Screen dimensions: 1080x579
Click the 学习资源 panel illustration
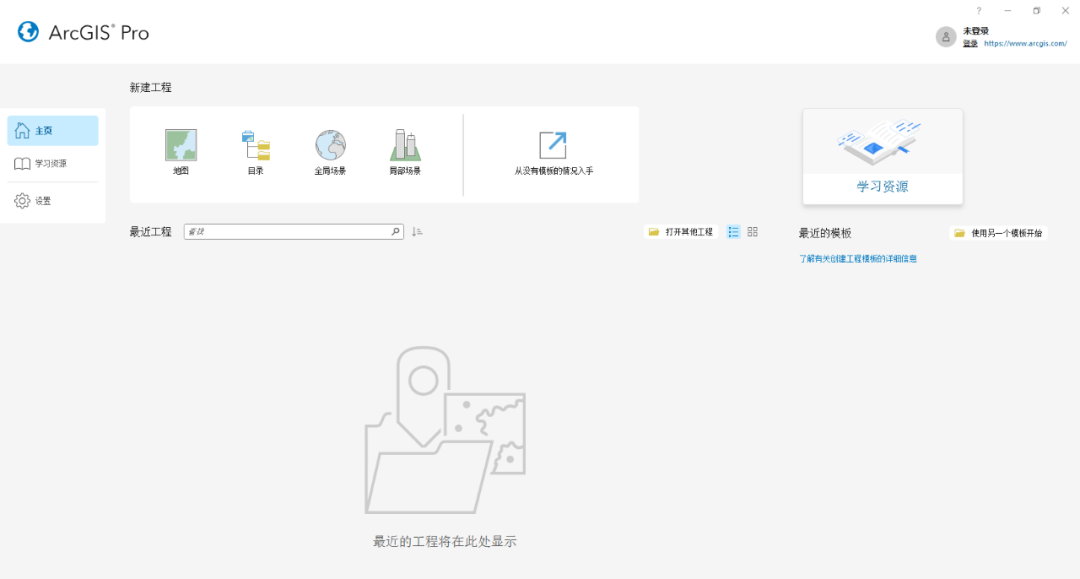tap(882, 145)
